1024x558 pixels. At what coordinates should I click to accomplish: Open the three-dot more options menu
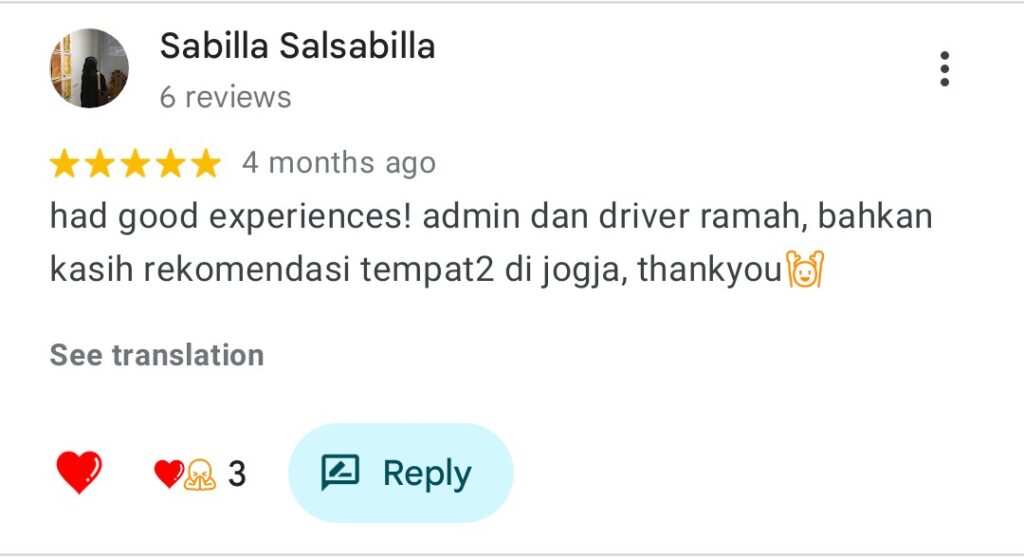click(944, 69)
